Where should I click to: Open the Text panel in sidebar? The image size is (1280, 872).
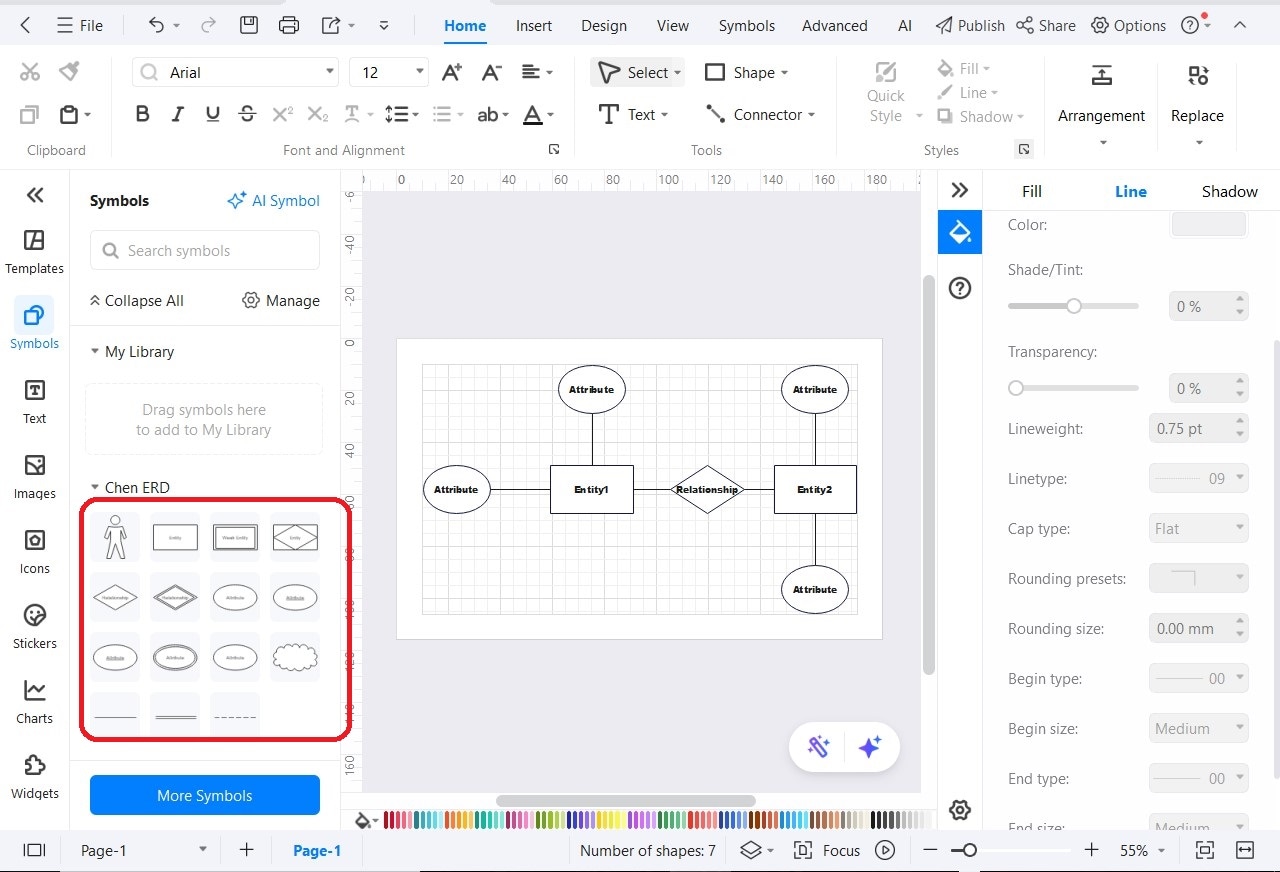tap(34, 402)
